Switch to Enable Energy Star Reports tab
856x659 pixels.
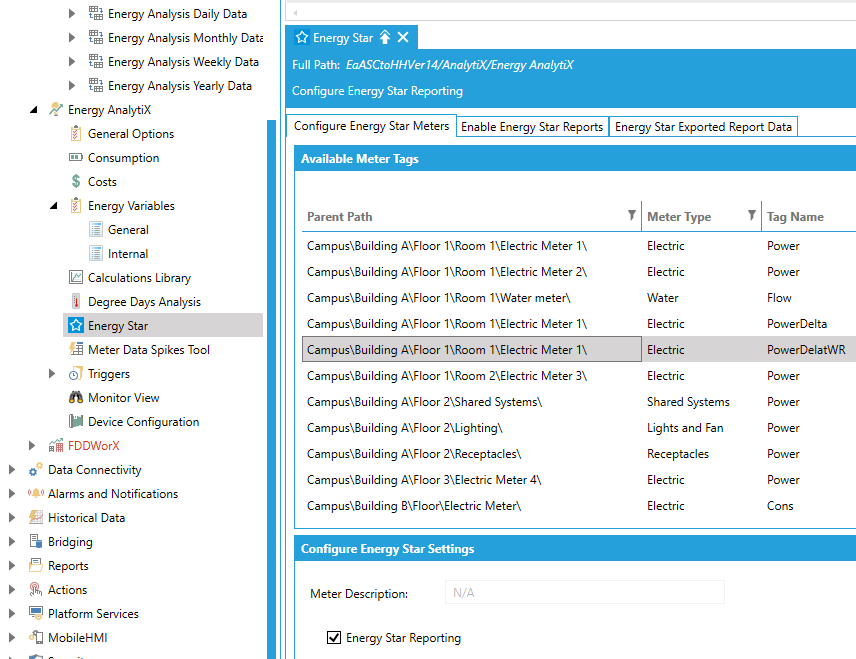click(x=532, y=127)
